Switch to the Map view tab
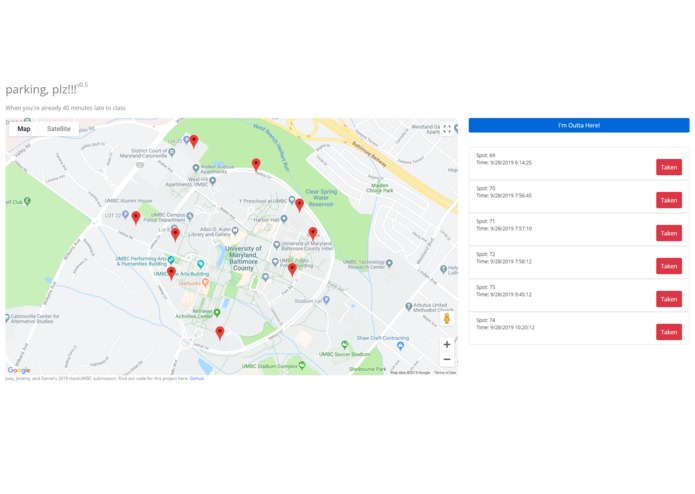Image resolution: width=695 pixels, height=494 pixels. pyautogui.click(x=24, y=129)
